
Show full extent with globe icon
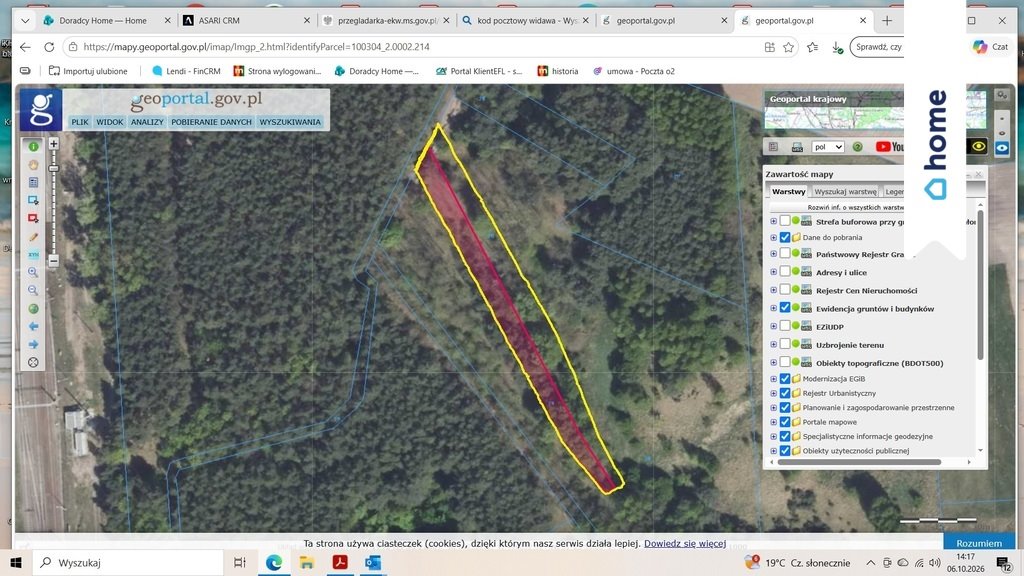[33, 308]
